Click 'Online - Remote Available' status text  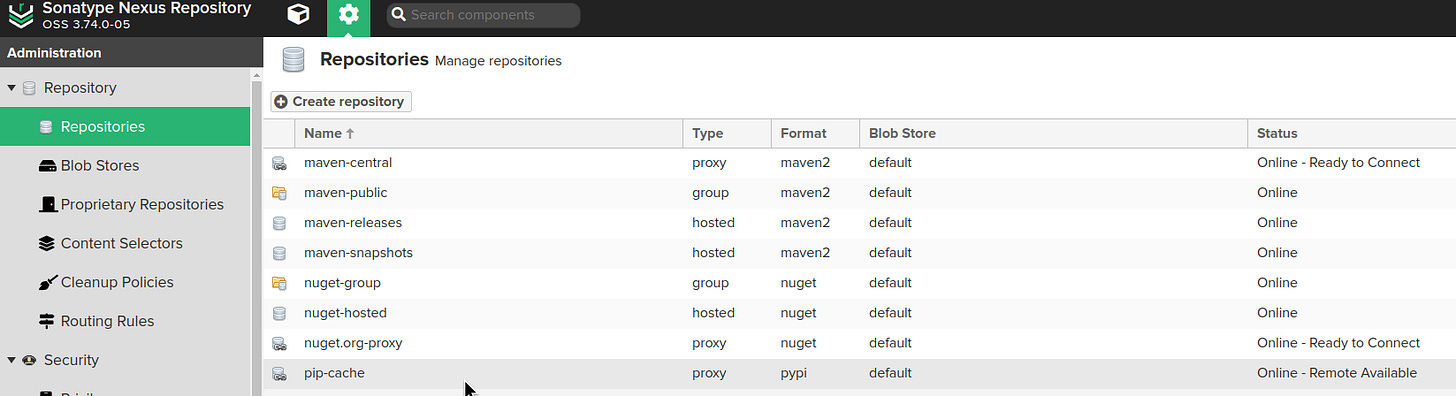click(x=1337, y=373)
